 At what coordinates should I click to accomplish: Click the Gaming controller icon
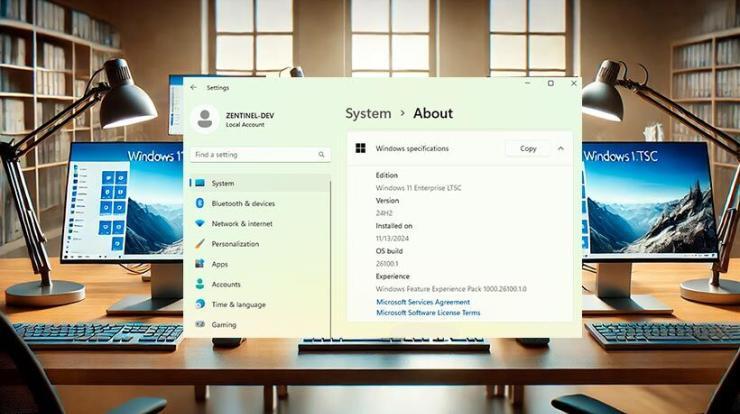point(200,324)
